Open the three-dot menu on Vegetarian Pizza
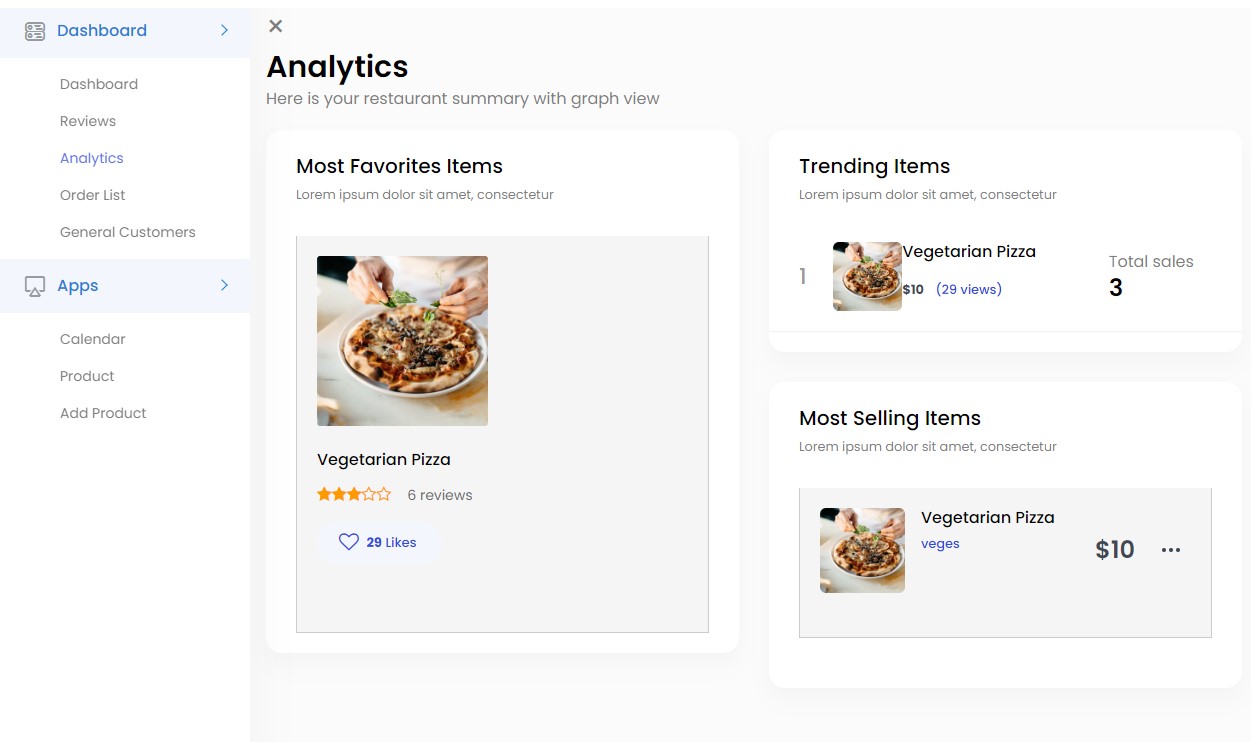The width and height of the screenshot is (1251, 742). (1170, 549)
